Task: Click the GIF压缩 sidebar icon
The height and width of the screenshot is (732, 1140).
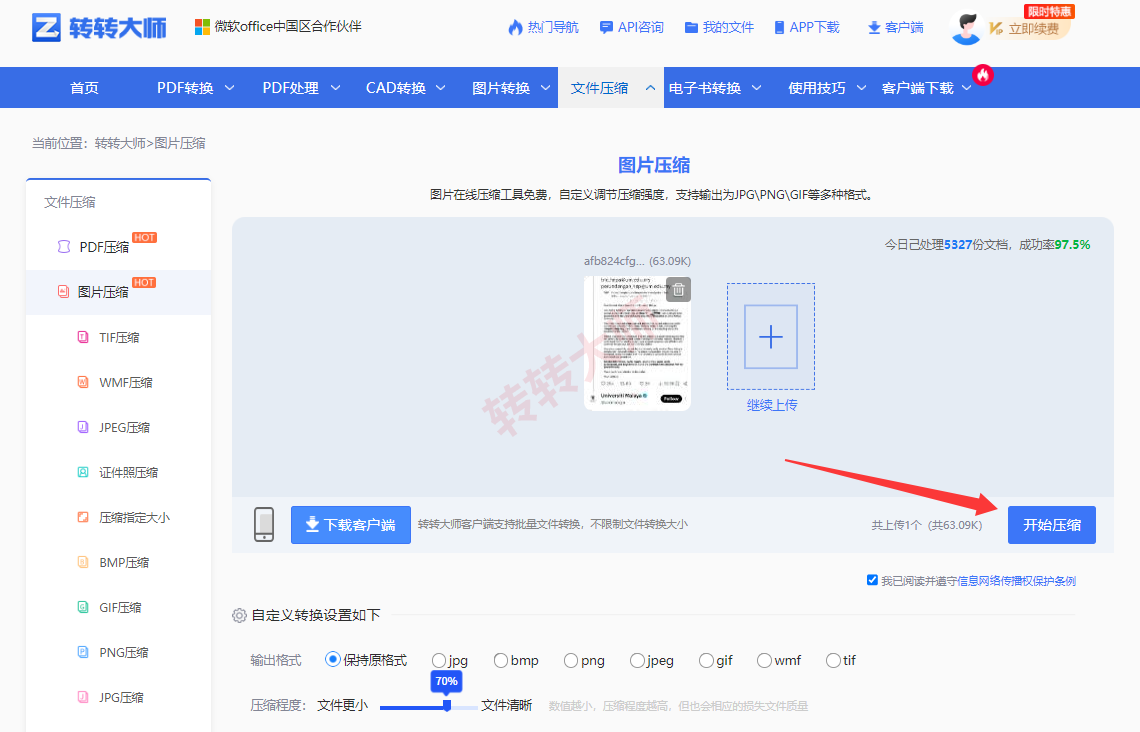Action: (83, 607)
